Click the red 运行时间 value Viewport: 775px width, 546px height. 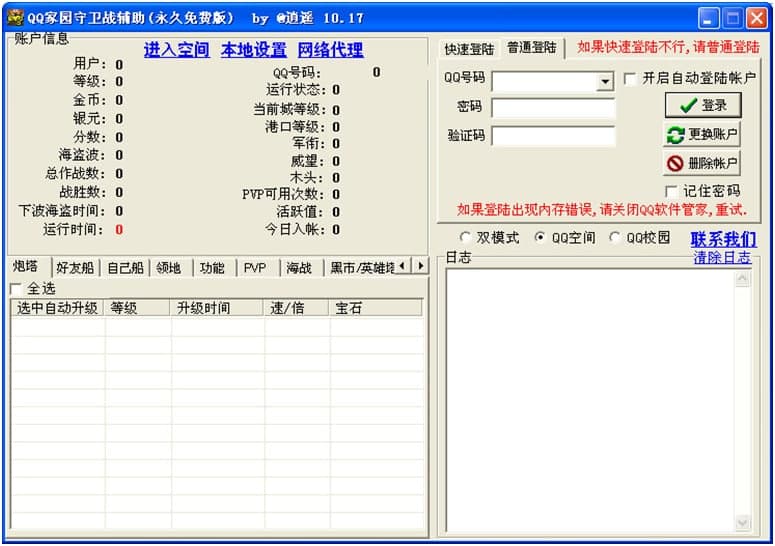(x=119, y=230)
